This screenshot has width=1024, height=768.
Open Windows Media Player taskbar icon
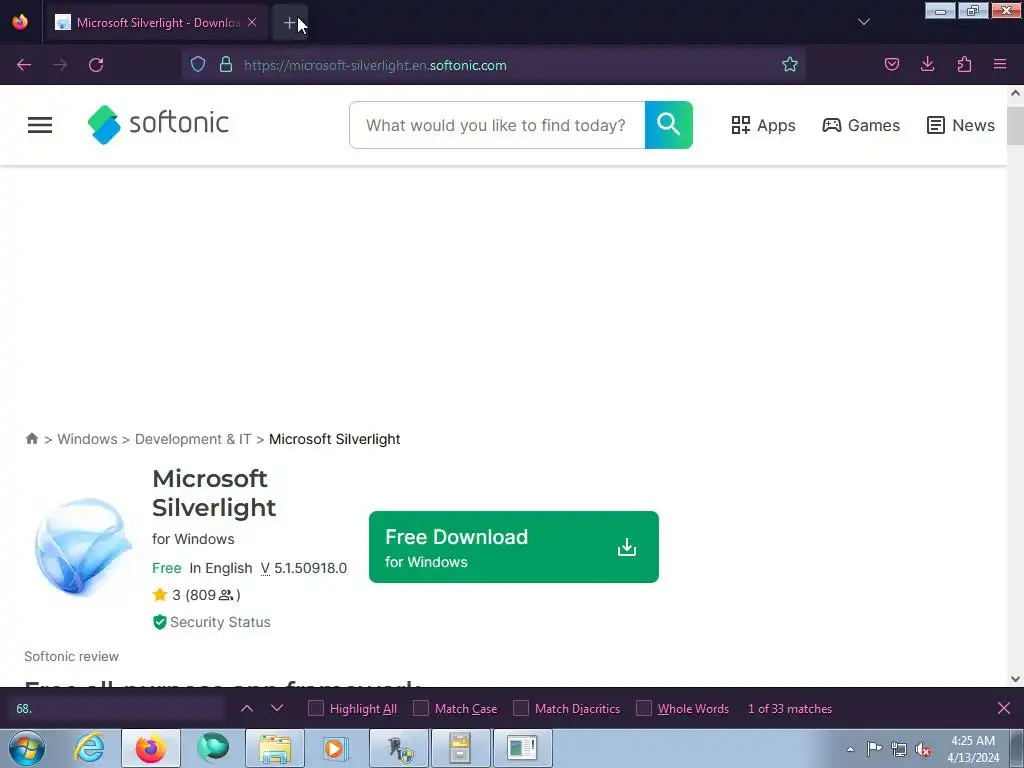tap(336, 748)
